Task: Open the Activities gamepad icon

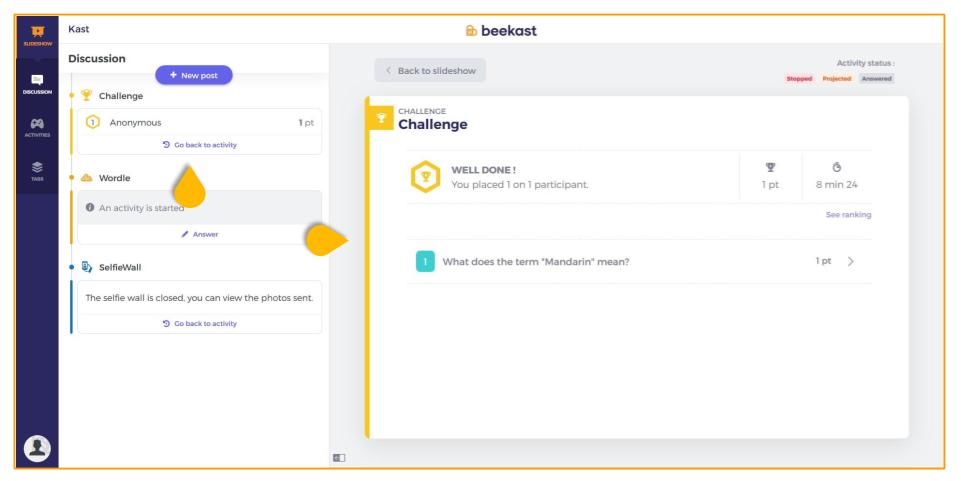Action: [x=37, y=127]
